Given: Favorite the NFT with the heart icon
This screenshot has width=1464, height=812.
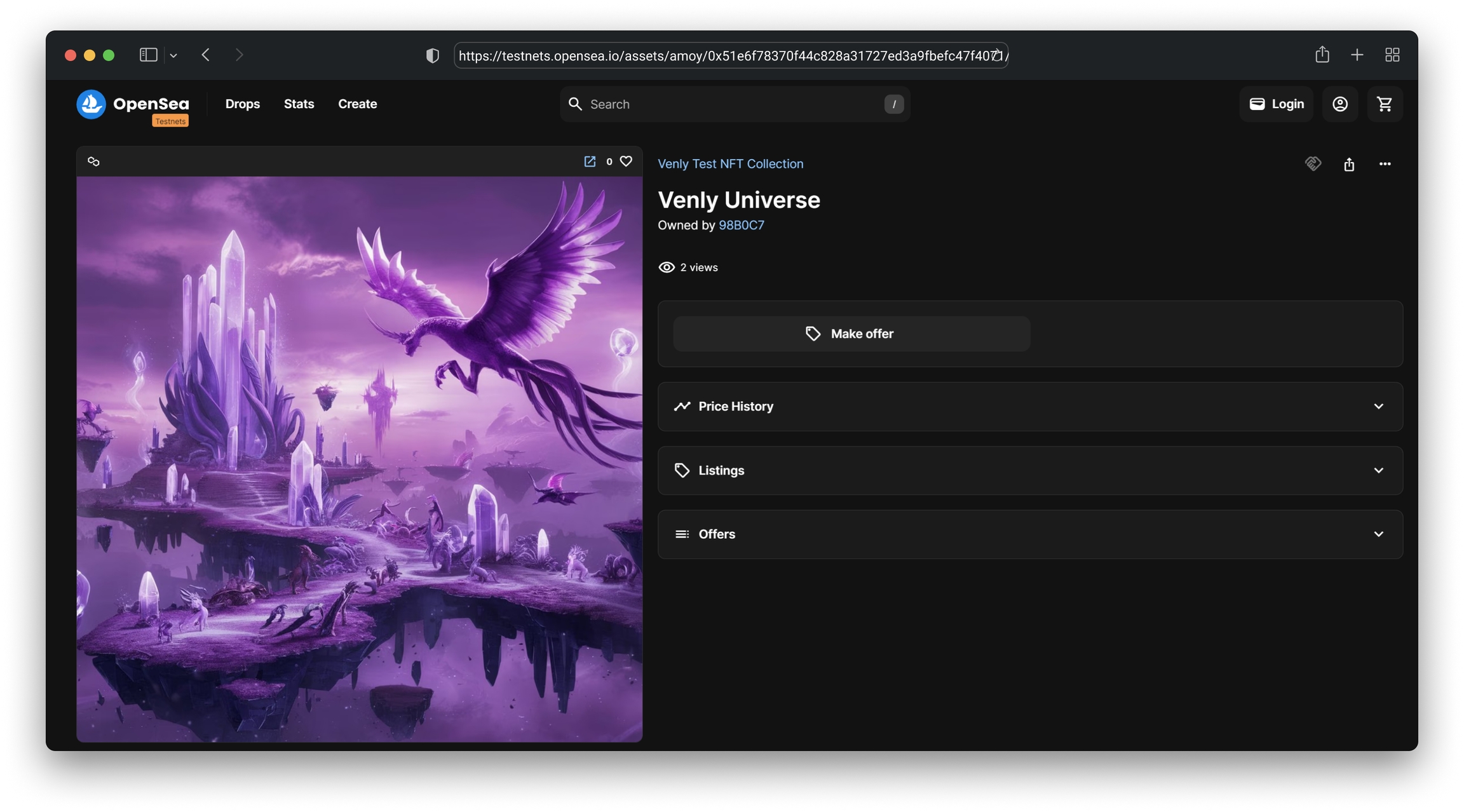Looking at the screenshot, I should pyautogui.click(x=626, y=161).
